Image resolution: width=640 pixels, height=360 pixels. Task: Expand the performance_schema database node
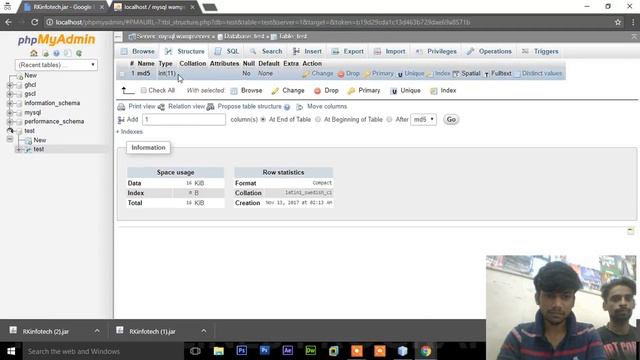[10, 122]
